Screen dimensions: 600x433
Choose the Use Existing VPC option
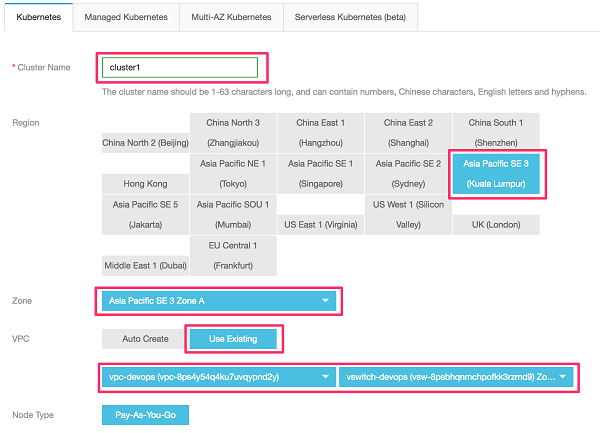point(232,339)
